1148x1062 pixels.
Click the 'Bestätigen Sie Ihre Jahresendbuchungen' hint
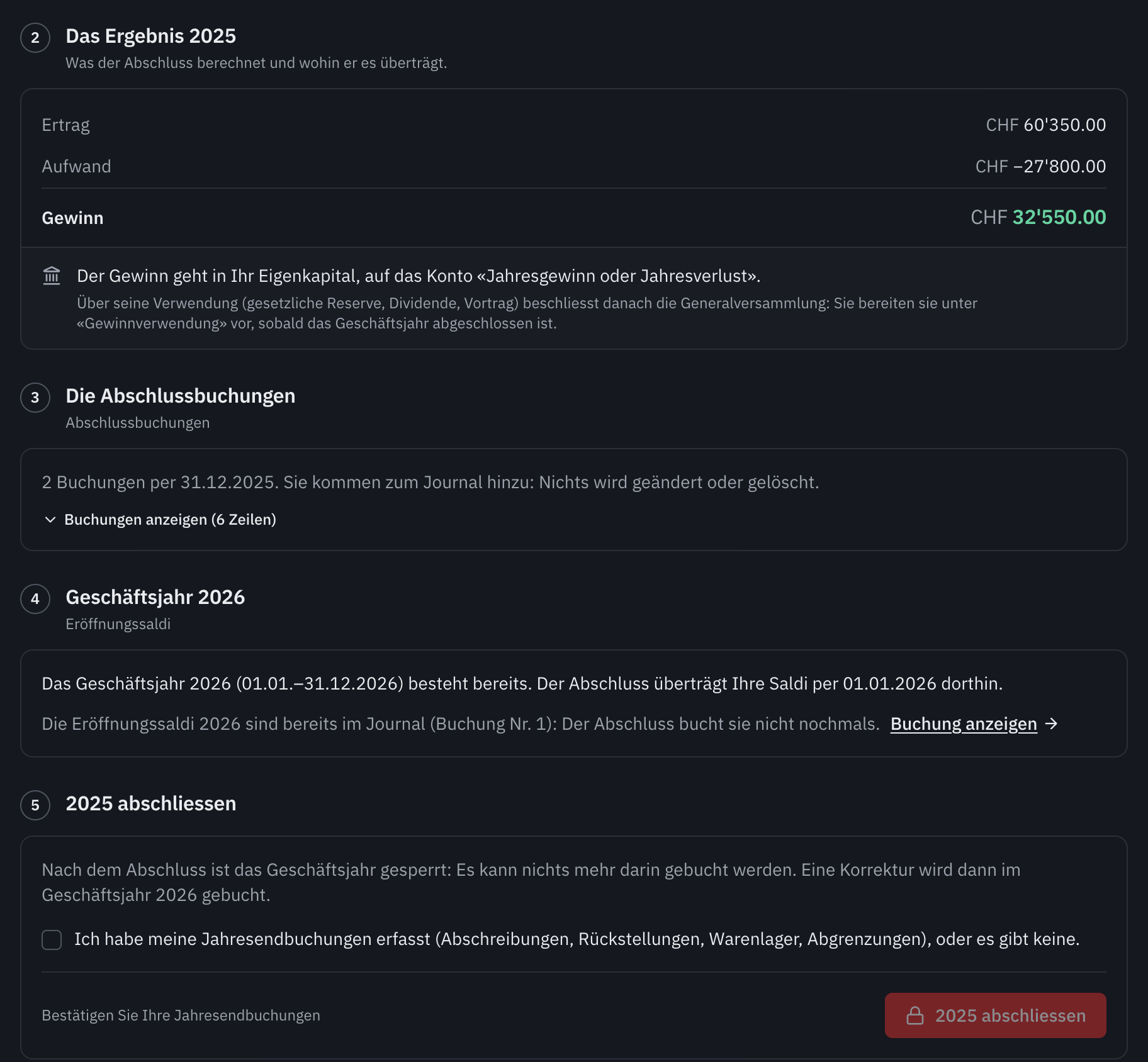coord(181,1015)
